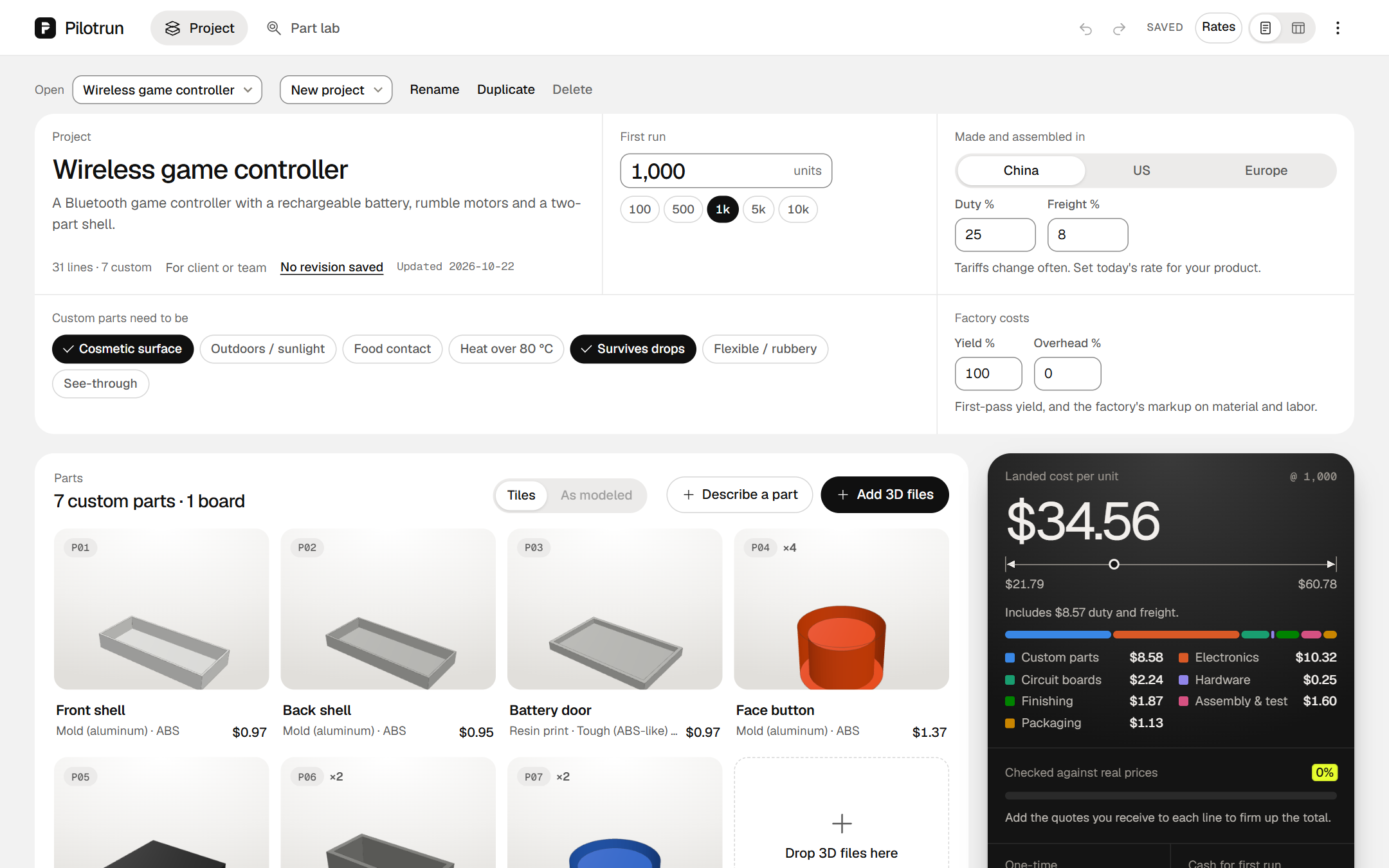The width and height of the screenshot is (1389, 868).
Task: Select the US manufacturing region
Action: tap(1141, 170)
